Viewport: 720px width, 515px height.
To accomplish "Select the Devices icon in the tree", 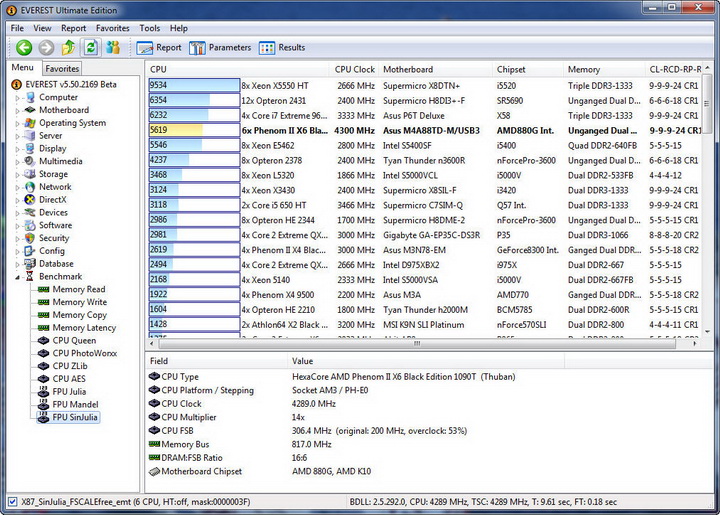I will click(x=30, y=213).
